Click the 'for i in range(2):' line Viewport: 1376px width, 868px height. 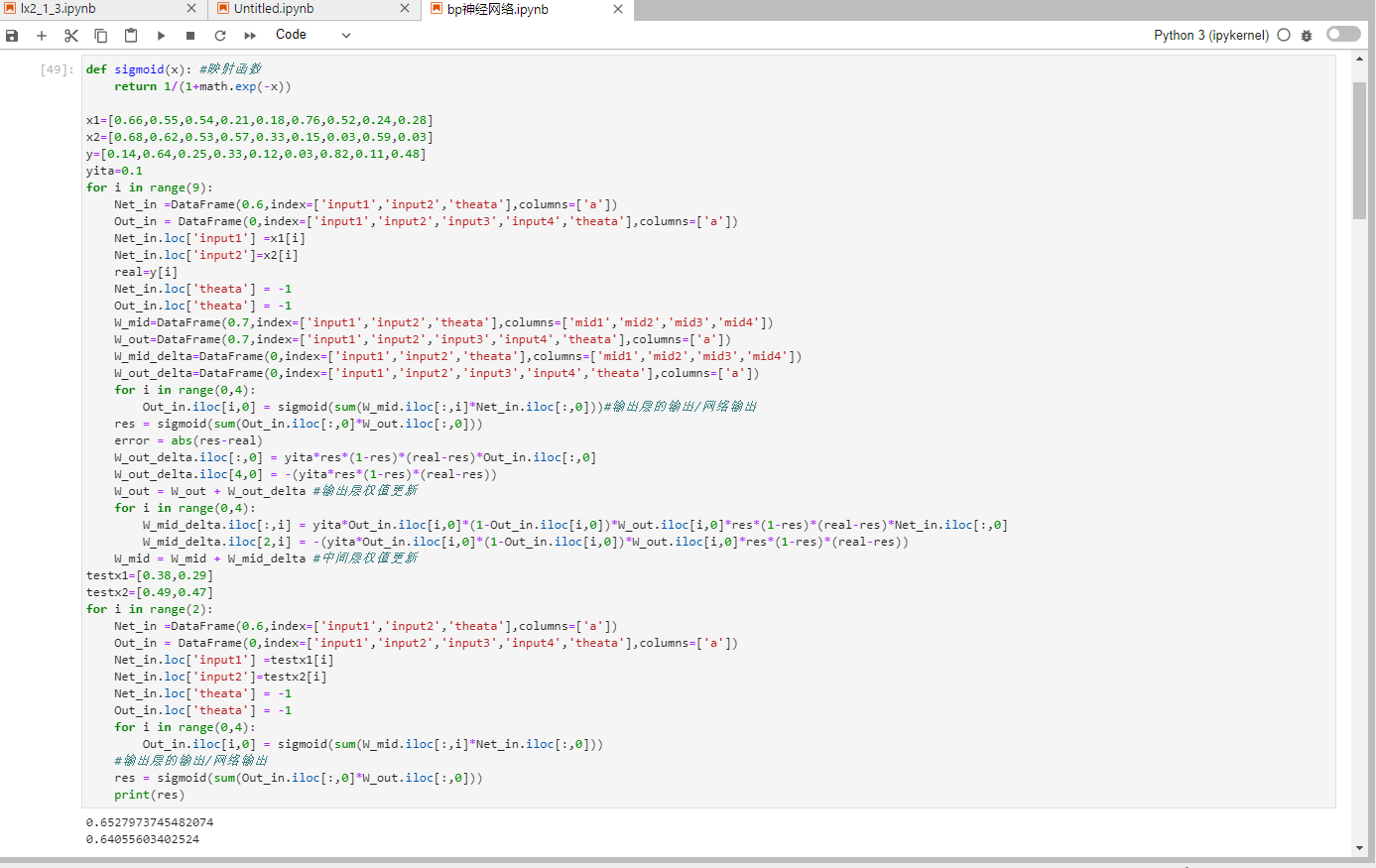[x=150, y=609]
